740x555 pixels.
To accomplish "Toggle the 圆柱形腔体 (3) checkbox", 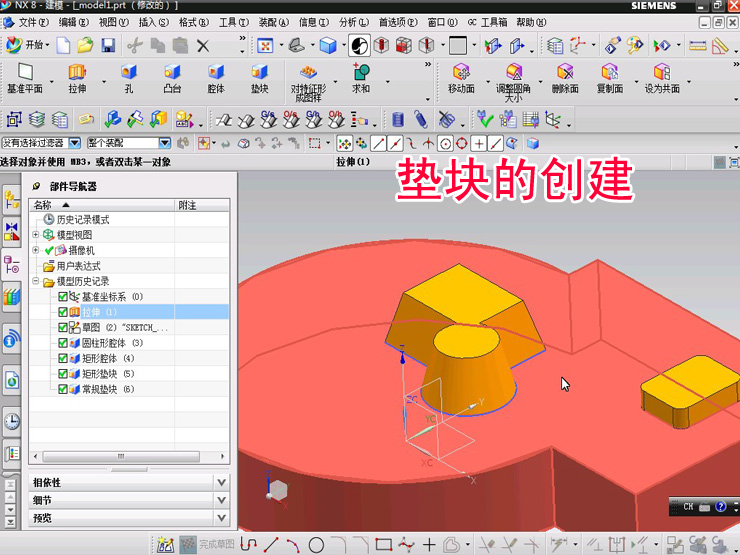I will pyautogui.click(x=63, y=343).
